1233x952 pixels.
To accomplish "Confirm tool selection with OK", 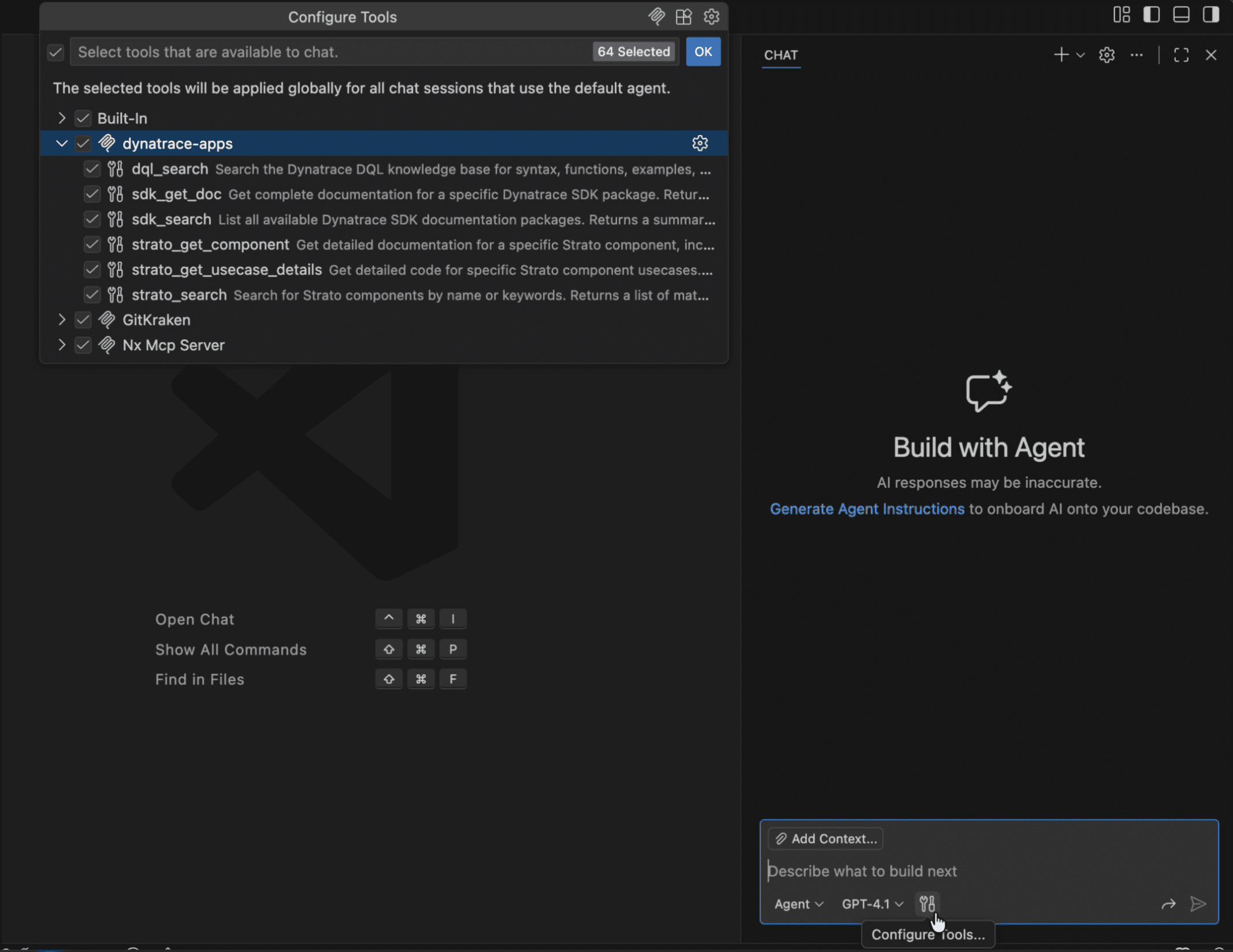I will tap(703, 51).
